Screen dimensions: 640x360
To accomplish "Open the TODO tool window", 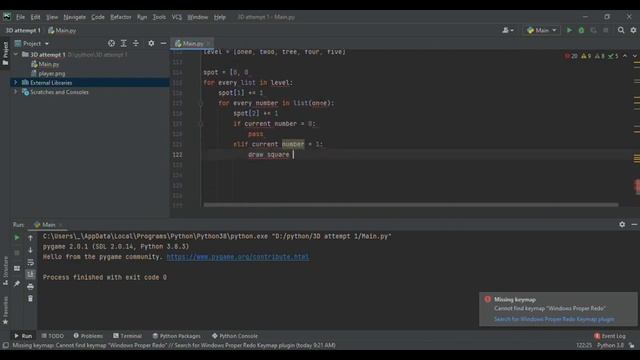I will (x=53, y=336).
